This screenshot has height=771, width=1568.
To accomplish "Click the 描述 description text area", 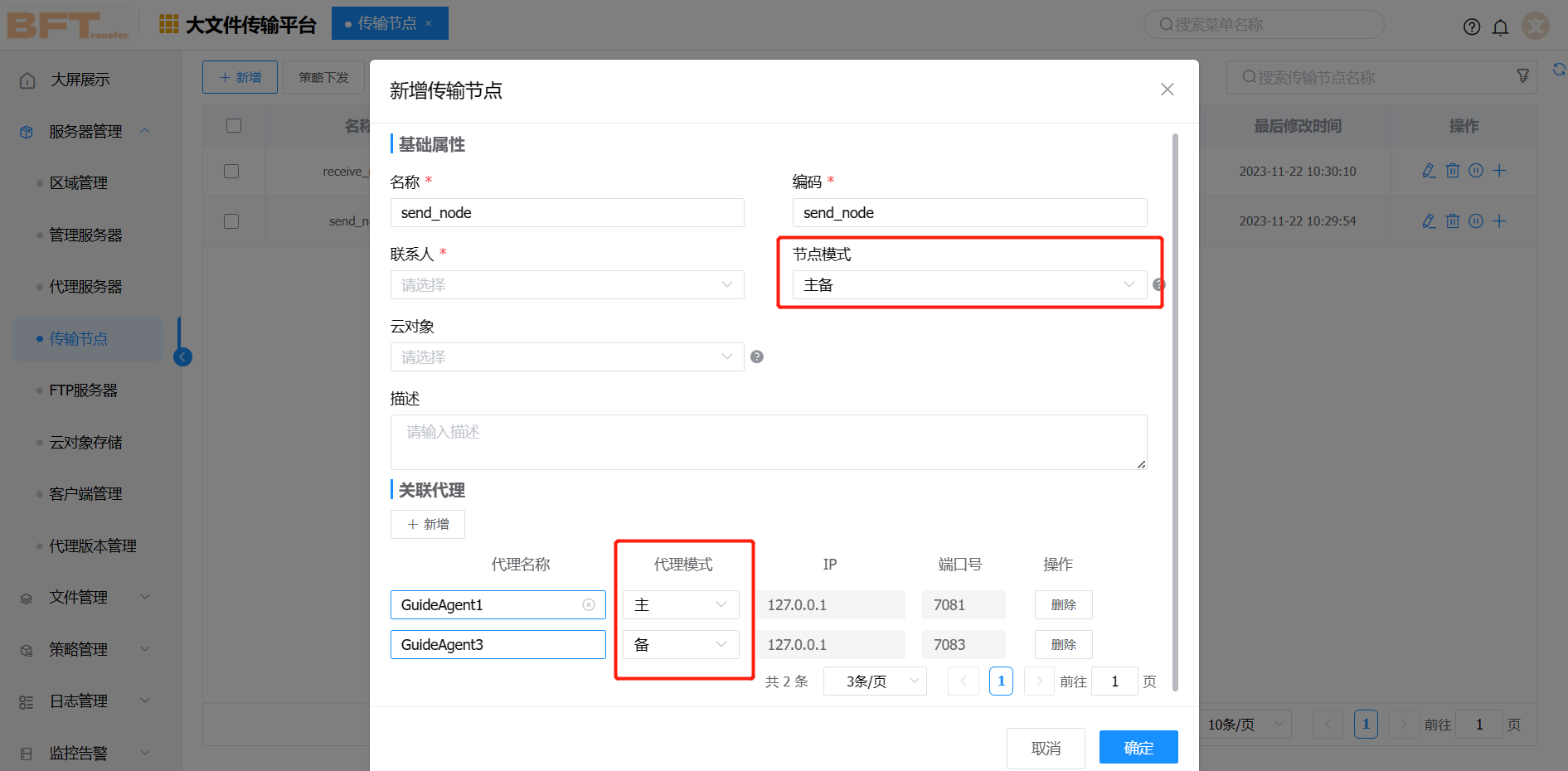I will coord(768,442).
